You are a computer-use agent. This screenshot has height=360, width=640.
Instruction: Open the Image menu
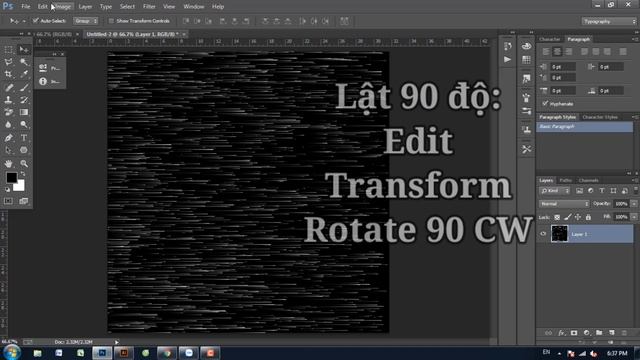point(62,7)
